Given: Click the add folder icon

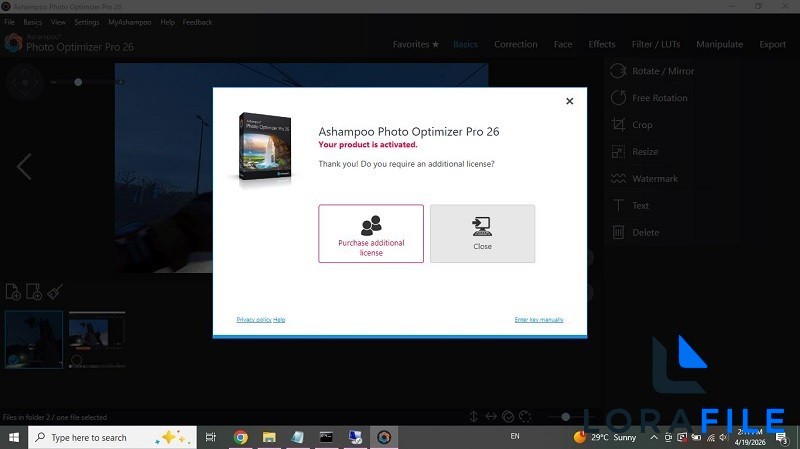Looking at the screenshot, I should tap(34, 292).
